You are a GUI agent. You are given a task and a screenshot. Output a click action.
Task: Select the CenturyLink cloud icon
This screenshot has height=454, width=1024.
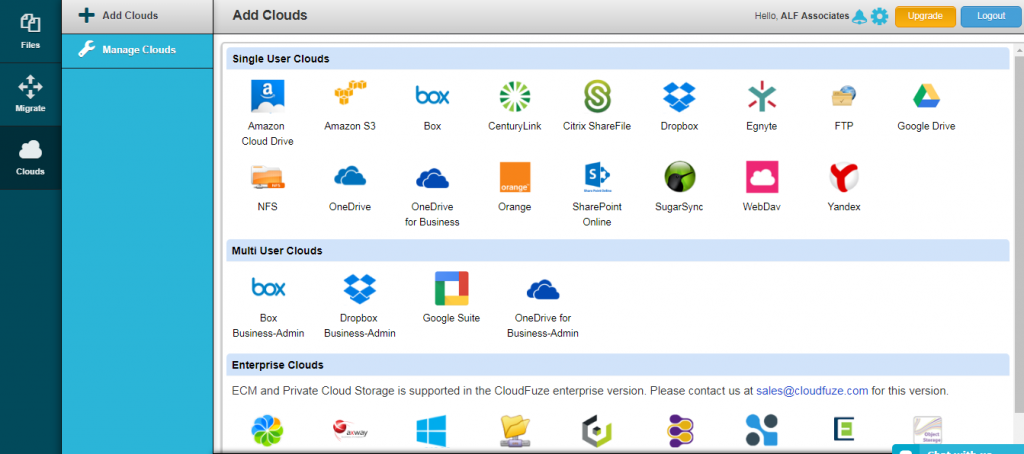(515, 97)
